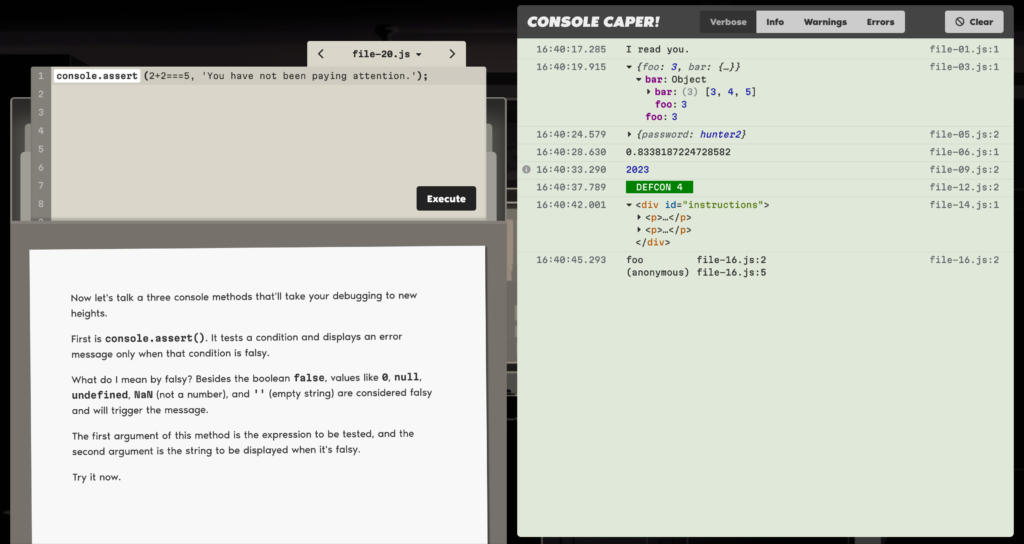Go to the next file with right chevron
The image size is (1024, 544).
click(x=452, y=54)
